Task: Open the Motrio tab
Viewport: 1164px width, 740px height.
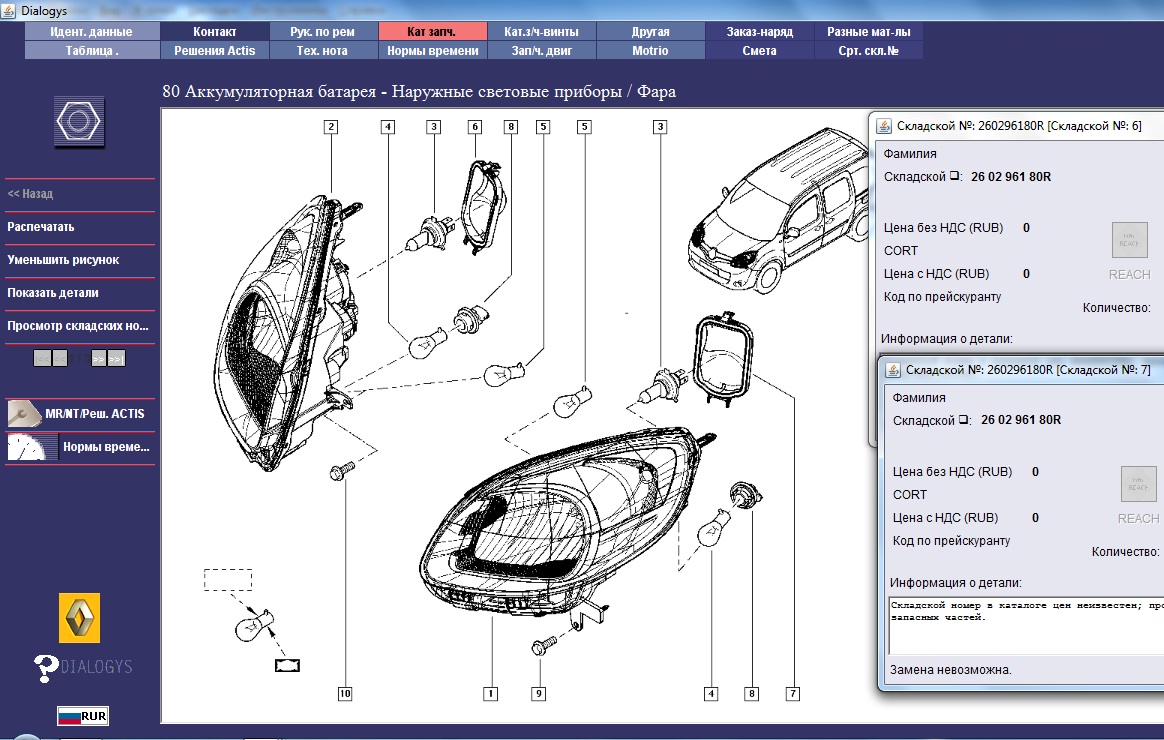Action: (x=650, y=50)
